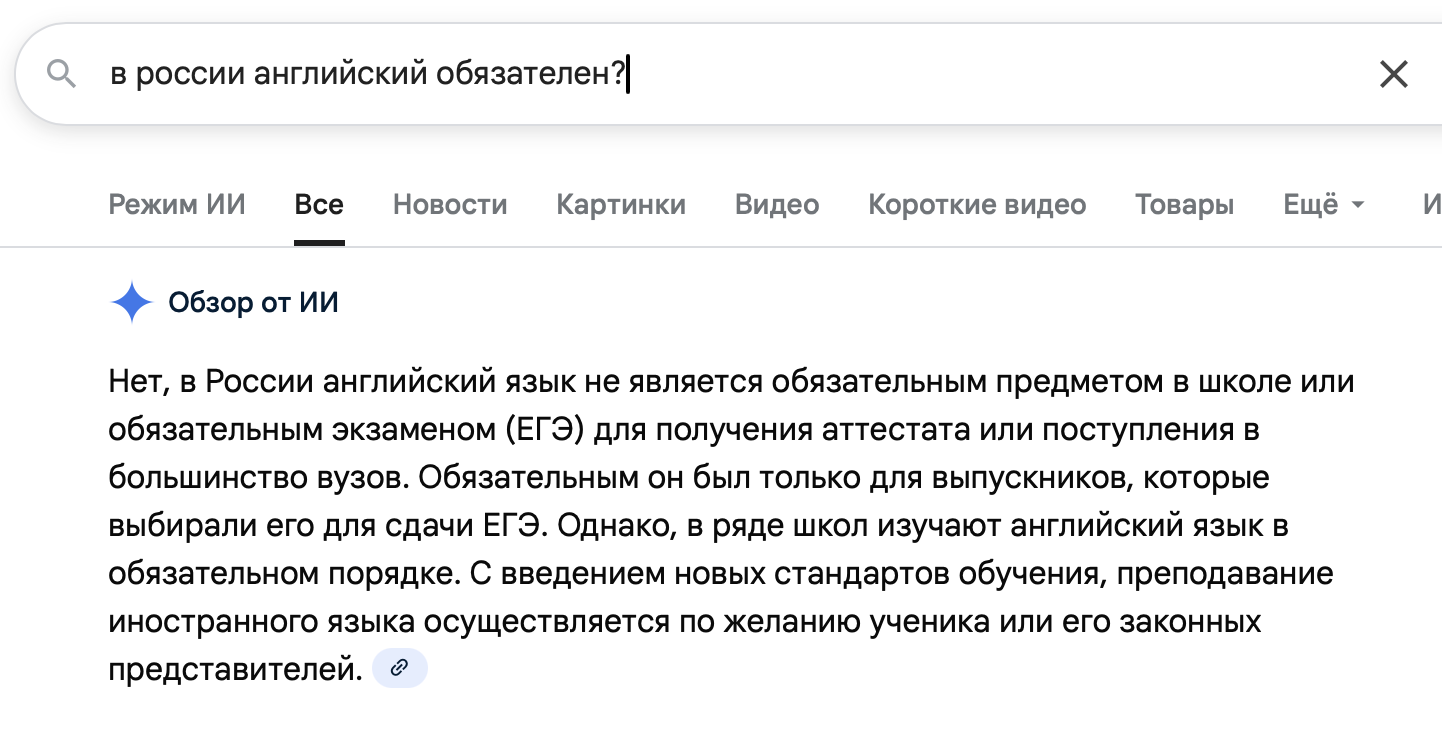The image size is (1442, 738).
Task: Click the partially visible tab after Ещё
Action: 1431,205
